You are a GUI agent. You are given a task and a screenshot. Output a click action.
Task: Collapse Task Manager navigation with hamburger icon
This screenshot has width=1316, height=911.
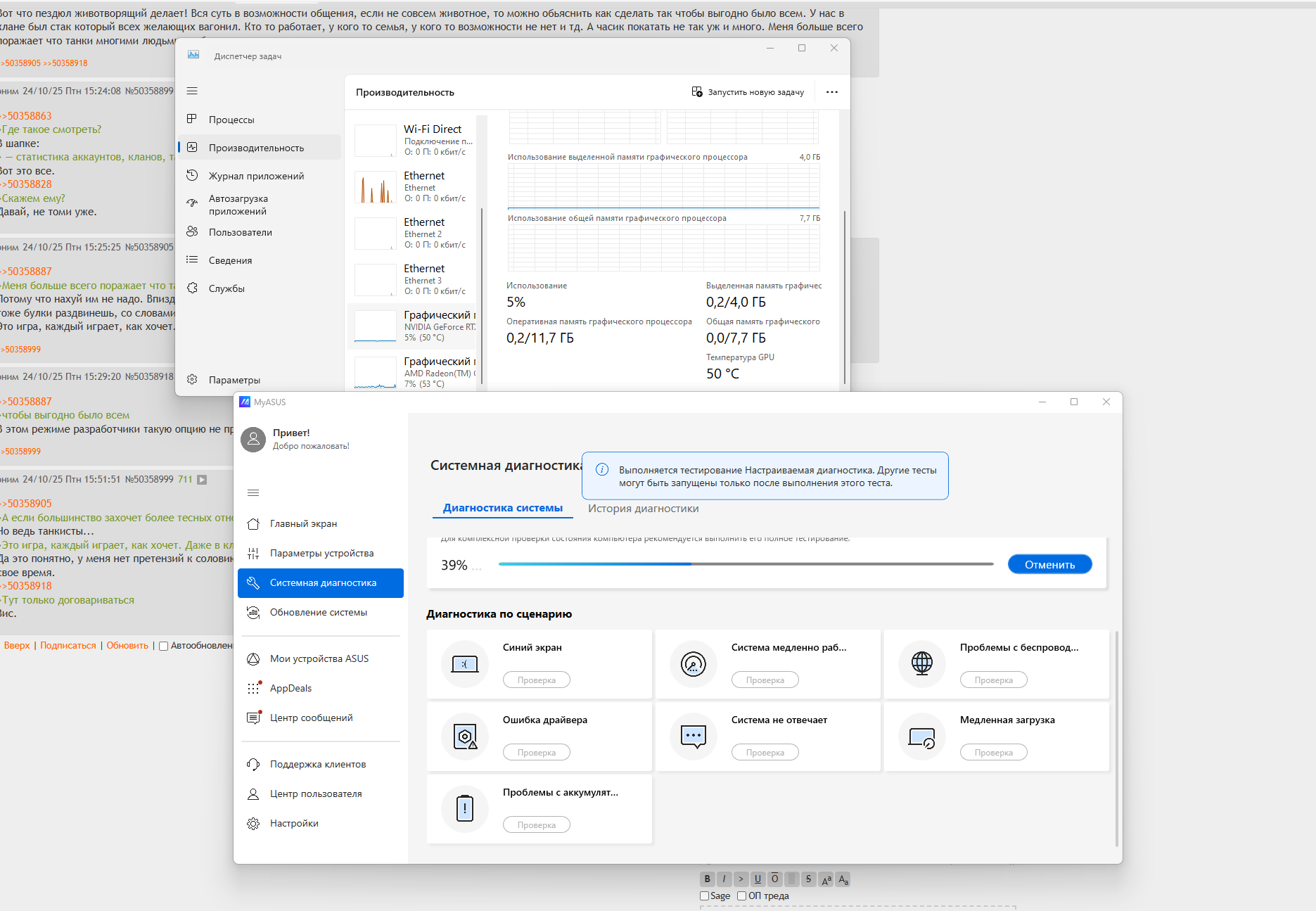point(192,91)
